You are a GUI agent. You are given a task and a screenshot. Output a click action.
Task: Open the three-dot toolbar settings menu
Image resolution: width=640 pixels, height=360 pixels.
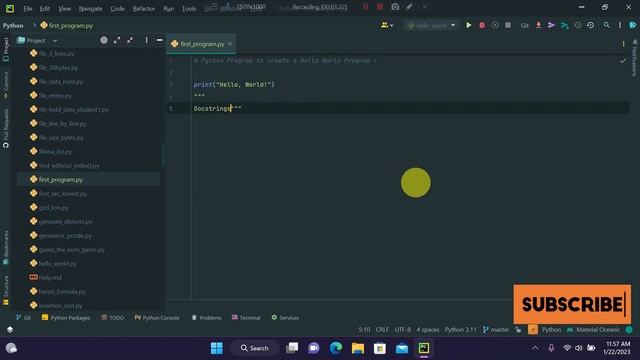coord(620,25)
